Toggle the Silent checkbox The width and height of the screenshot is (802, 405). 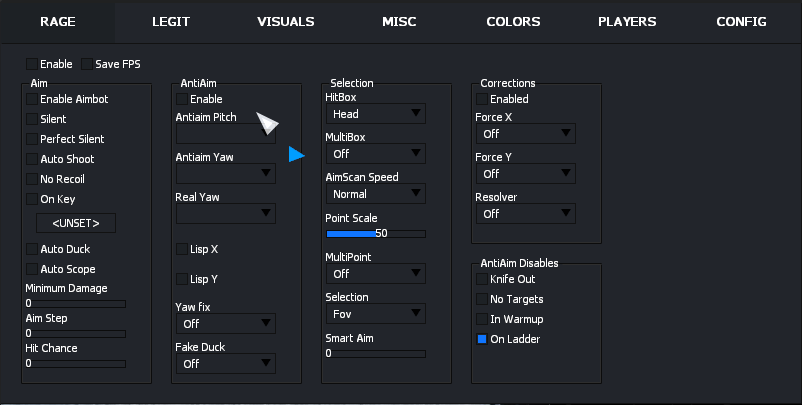click(32, 119)
